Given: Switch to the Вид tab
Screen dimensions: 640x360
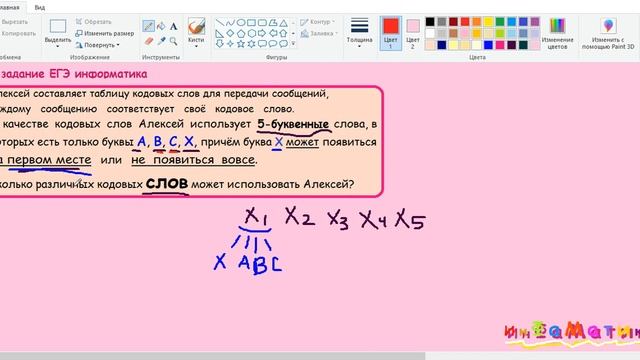Looking at the screenshot, I should point(40,7).
